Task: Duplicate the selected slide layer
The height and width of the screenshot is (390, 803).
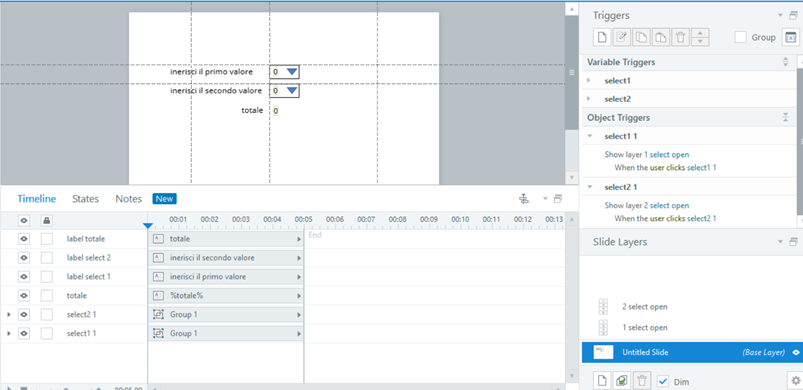Action: [x=621, y=381]
